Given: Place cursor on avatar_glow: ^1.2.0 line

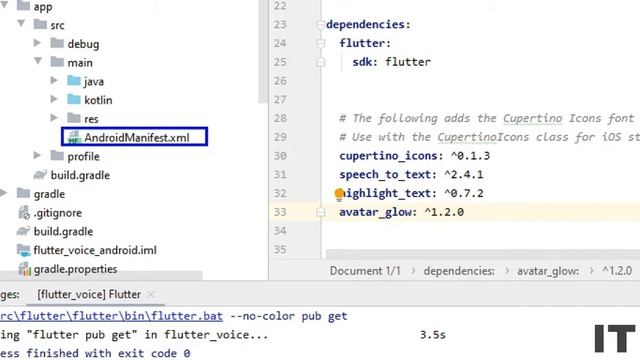Looking at the screenshot, I should 401,212.
